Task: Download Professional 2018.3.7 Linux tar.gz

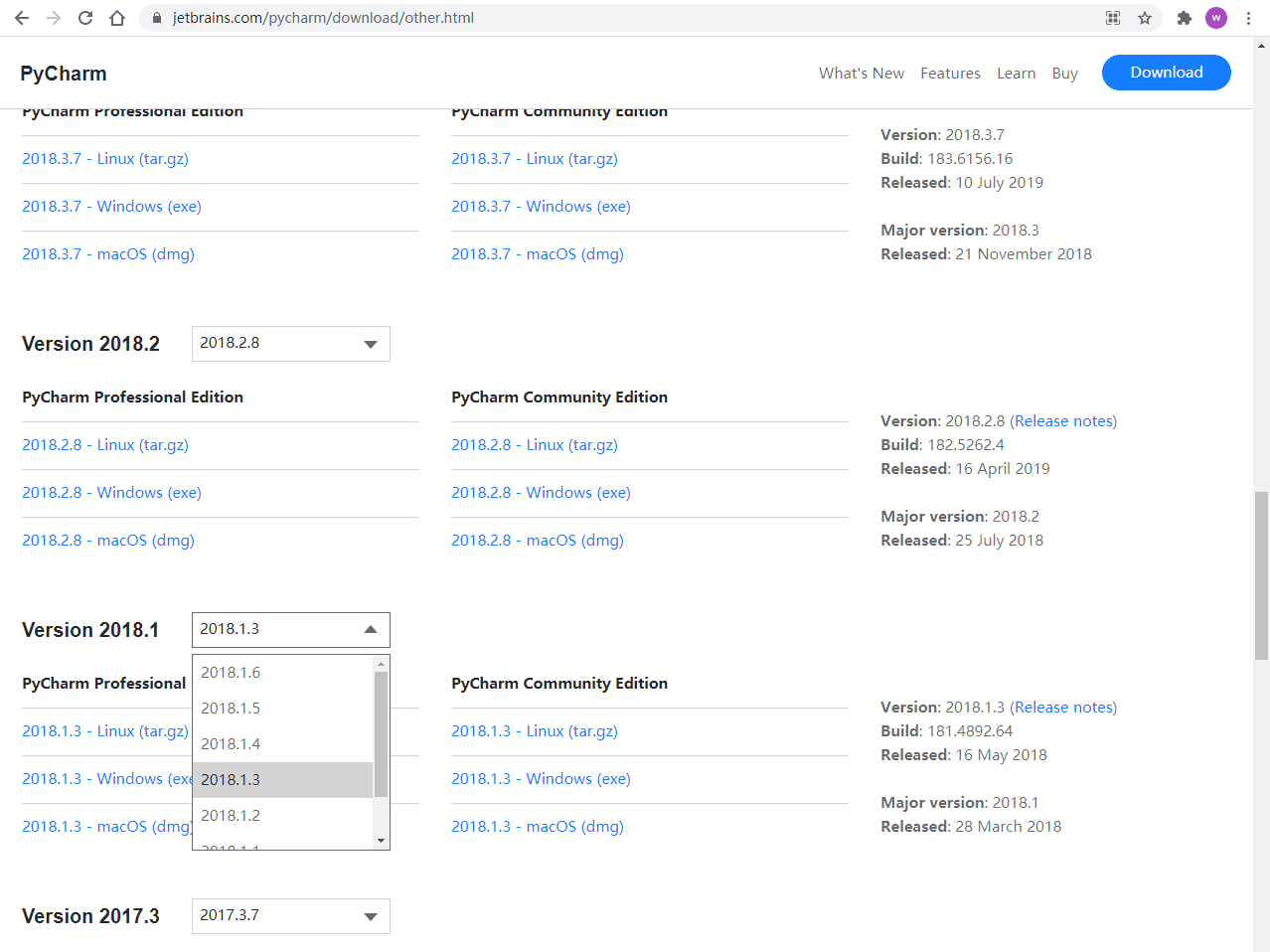Action: [x=105, y=159]
